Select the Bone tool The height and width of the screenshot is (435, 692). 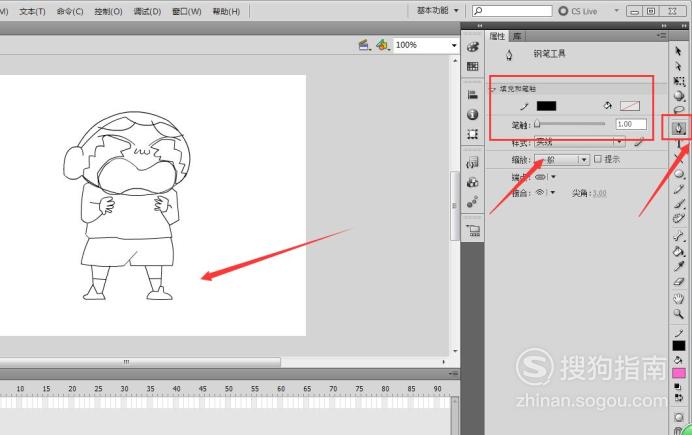(x=679, y=236)
